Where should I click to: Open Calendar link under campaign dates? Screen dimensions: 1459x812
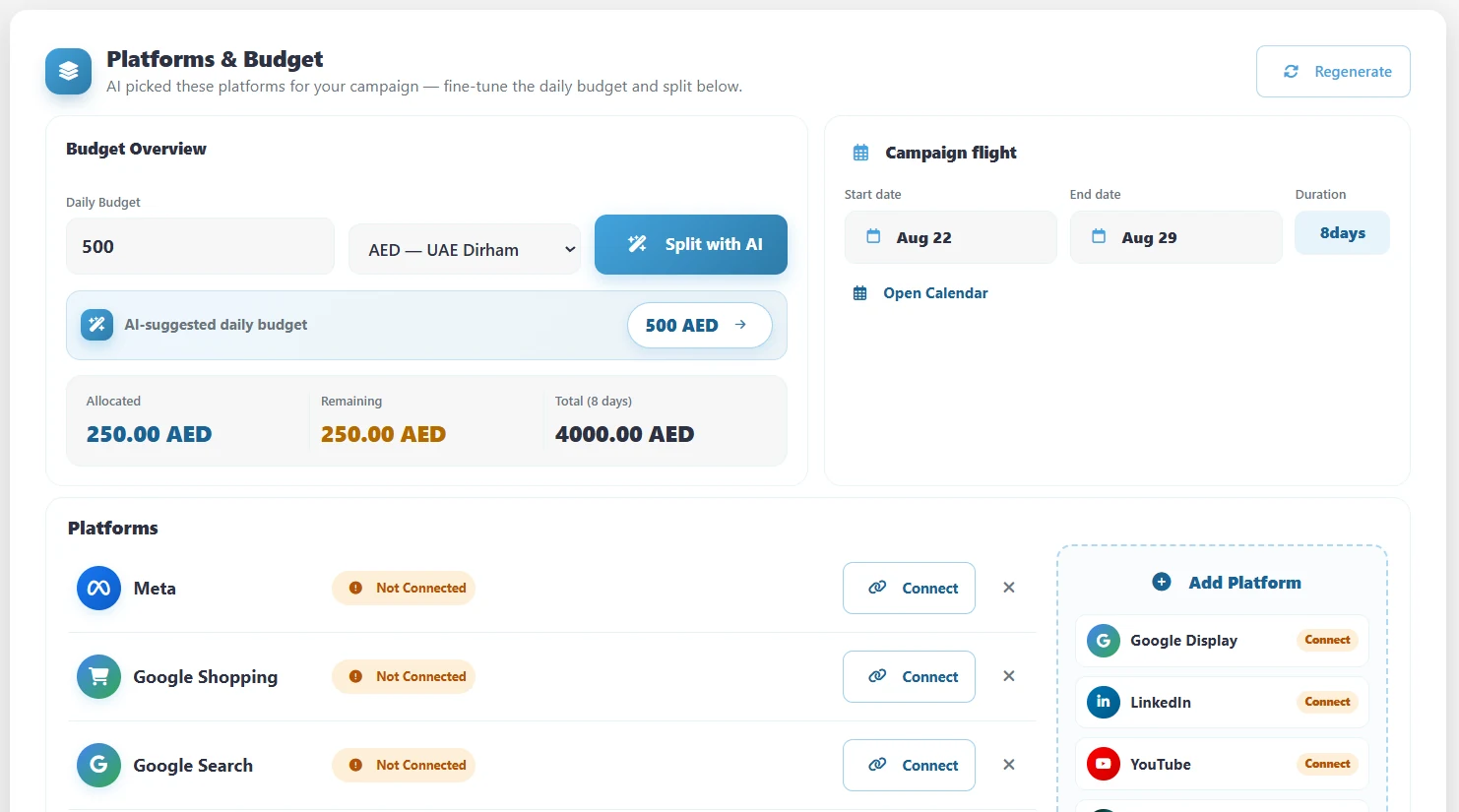pyautogui.click(x=920, y=293)
